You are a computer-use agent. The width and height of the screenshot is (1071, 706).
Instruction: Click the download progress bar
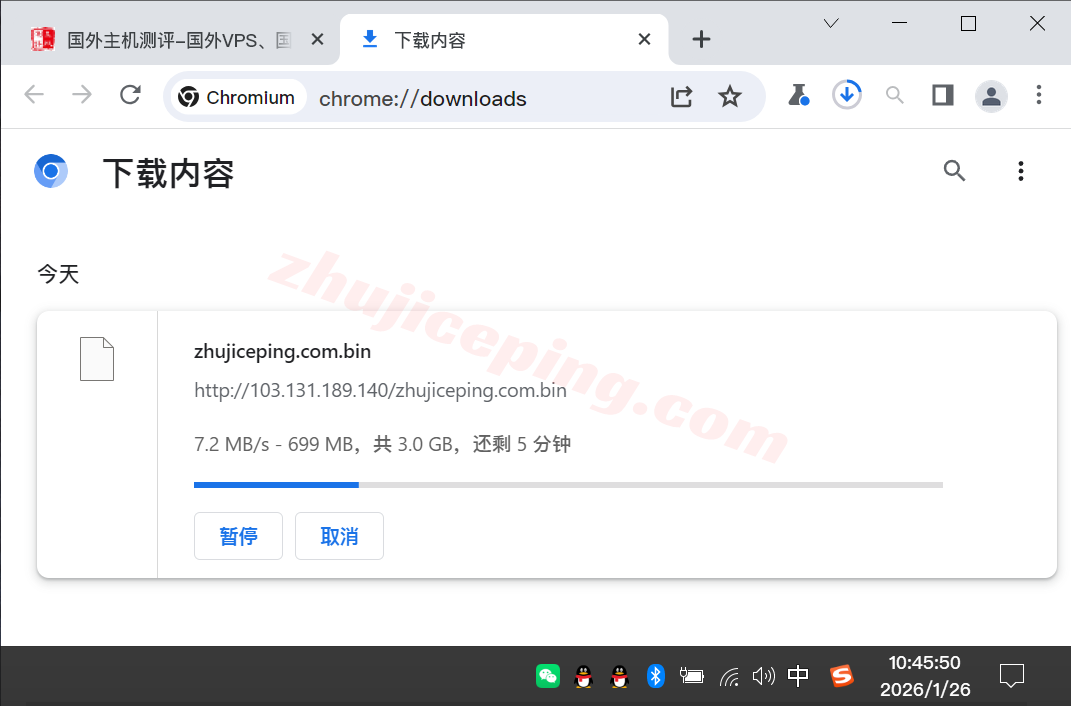pyautogui.click(x=568, y=485)
